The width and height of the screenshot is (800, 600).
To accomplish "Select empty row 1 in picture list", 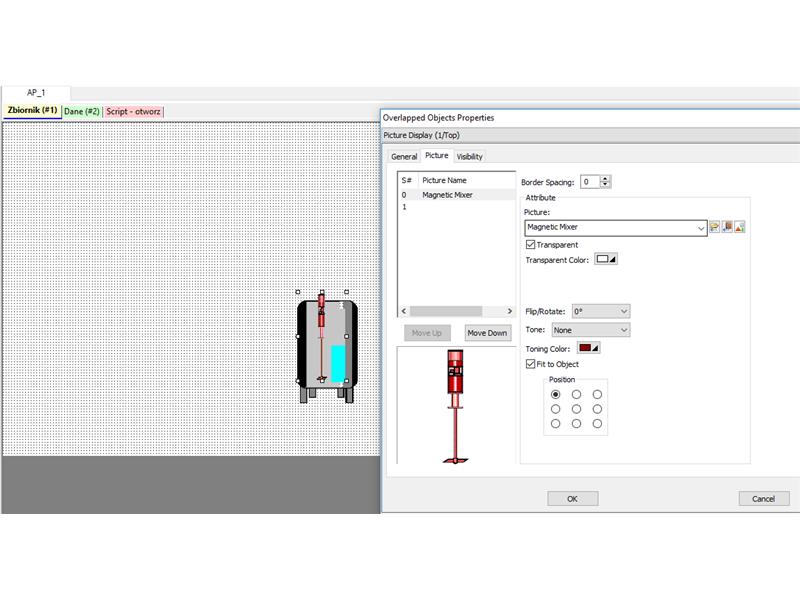I will point(457,207).
